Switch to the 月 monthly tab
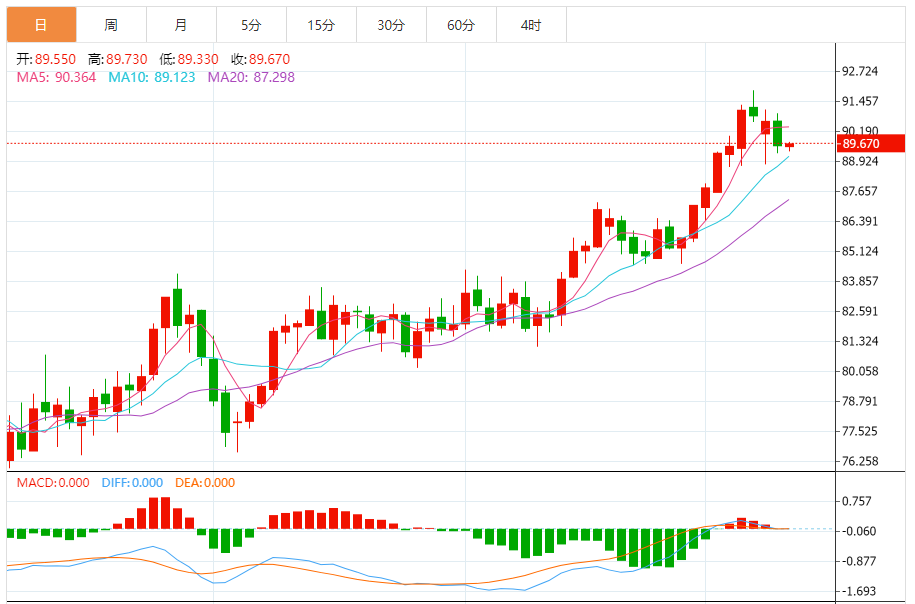The height and width of the screenshot is (604, 915). pos(181,25)
